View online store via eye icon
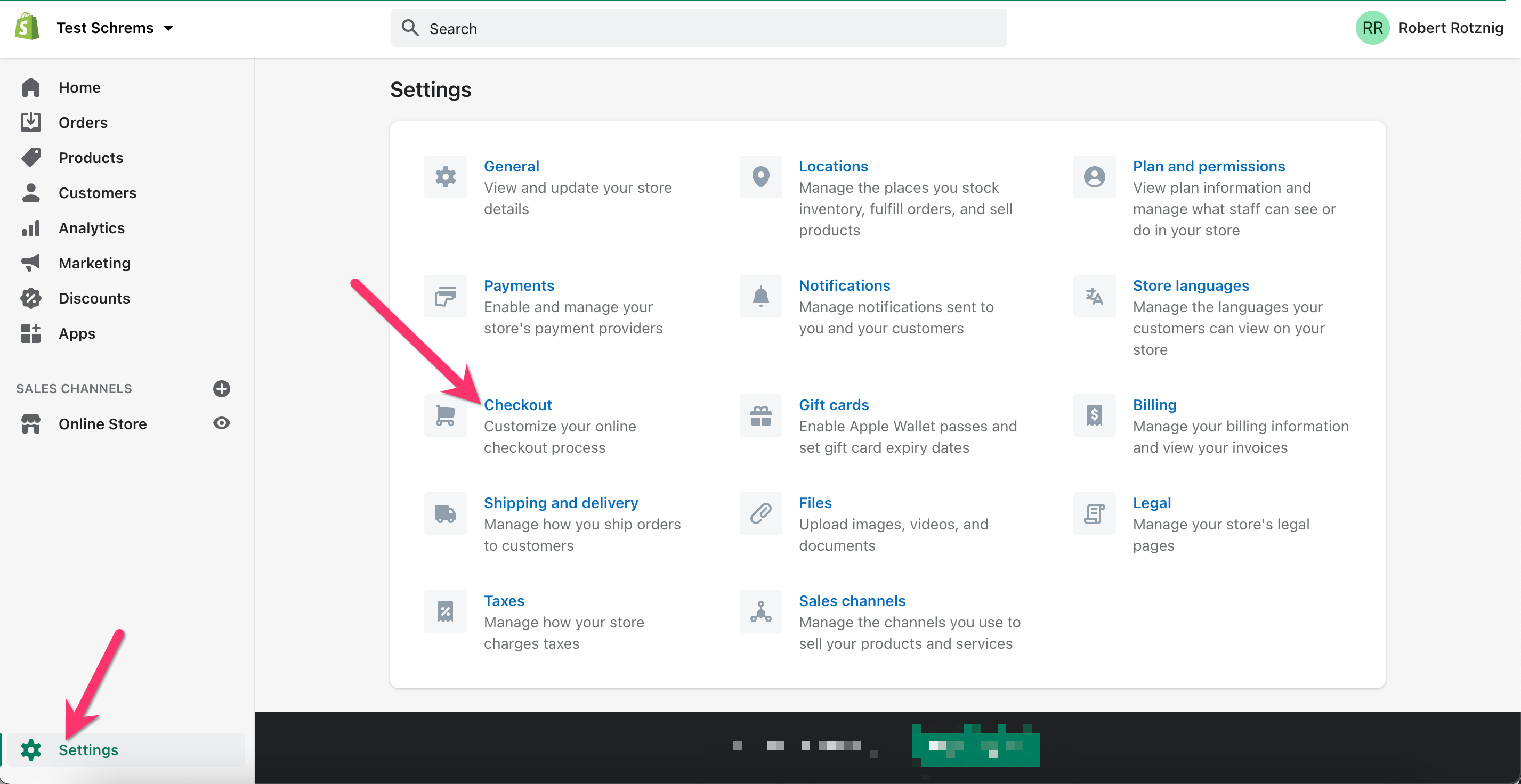 click(x=221, y=423)
